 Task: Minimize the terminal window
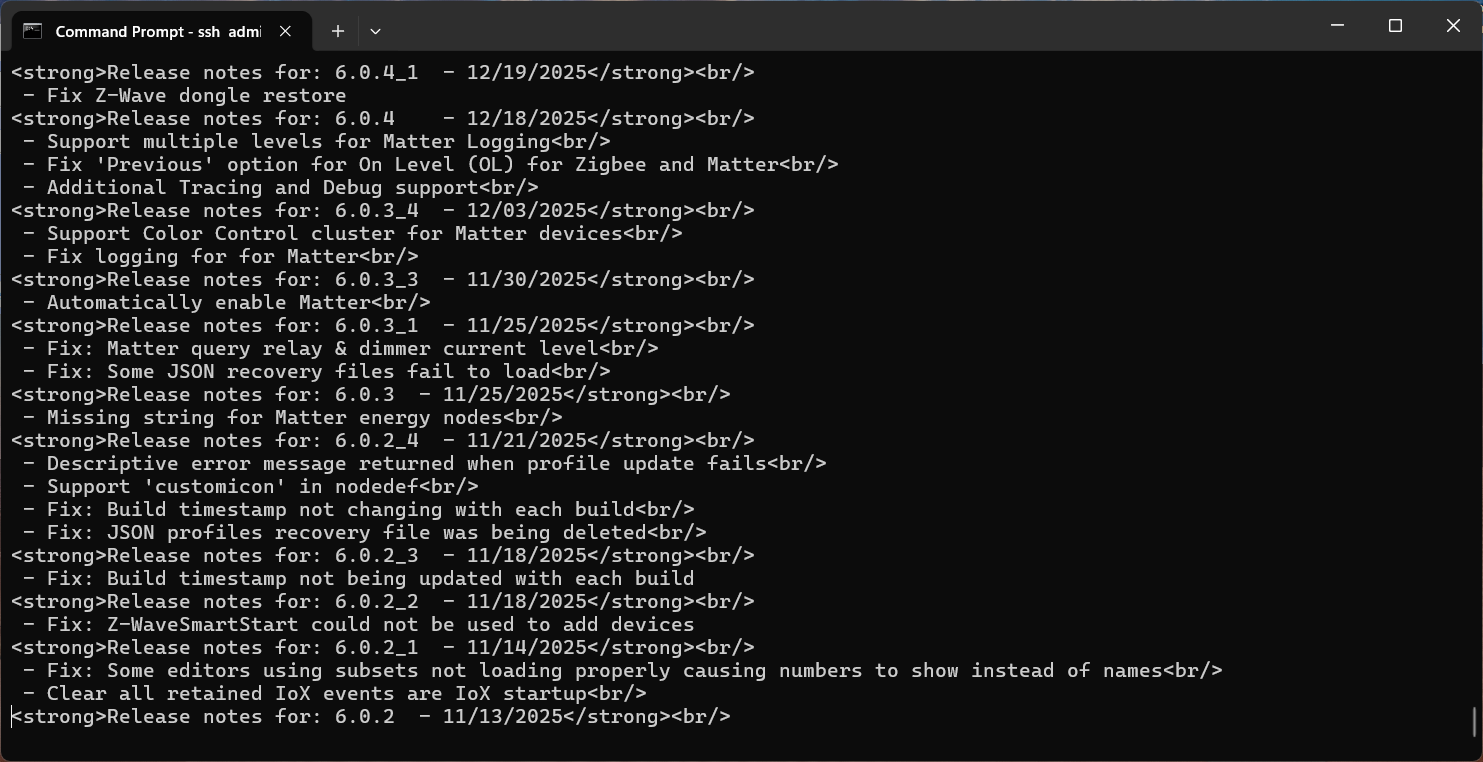[1337, 26]
